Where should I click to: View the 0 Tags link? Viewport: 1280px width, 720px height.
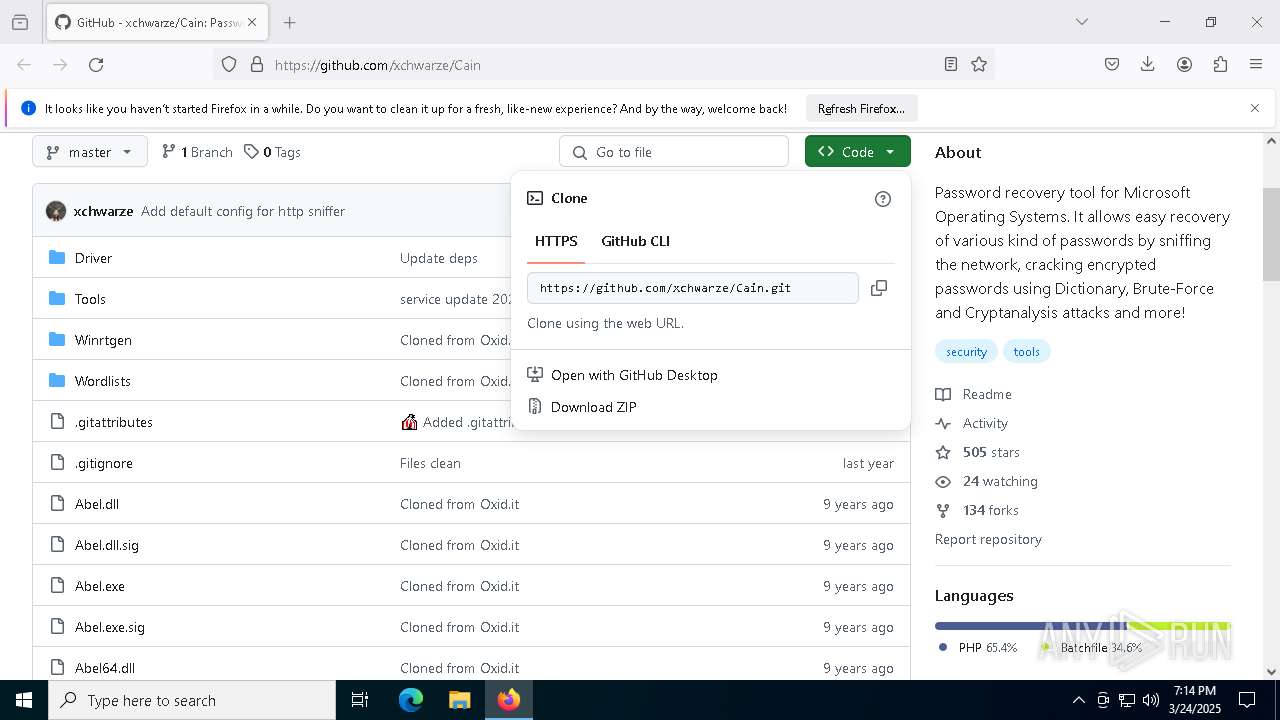(272, 152)
